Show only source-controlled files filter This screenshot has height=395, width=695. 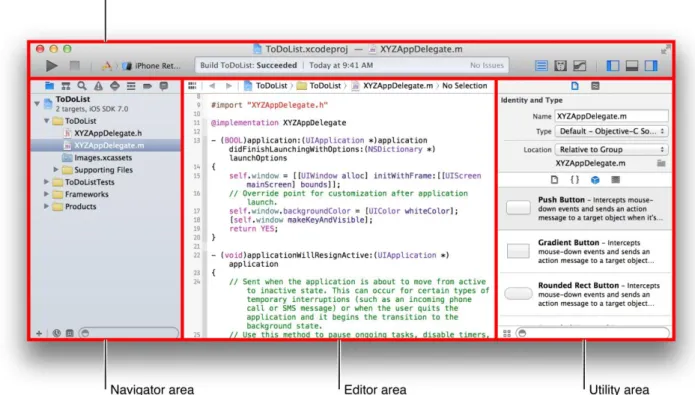click(x=70, y=333)
